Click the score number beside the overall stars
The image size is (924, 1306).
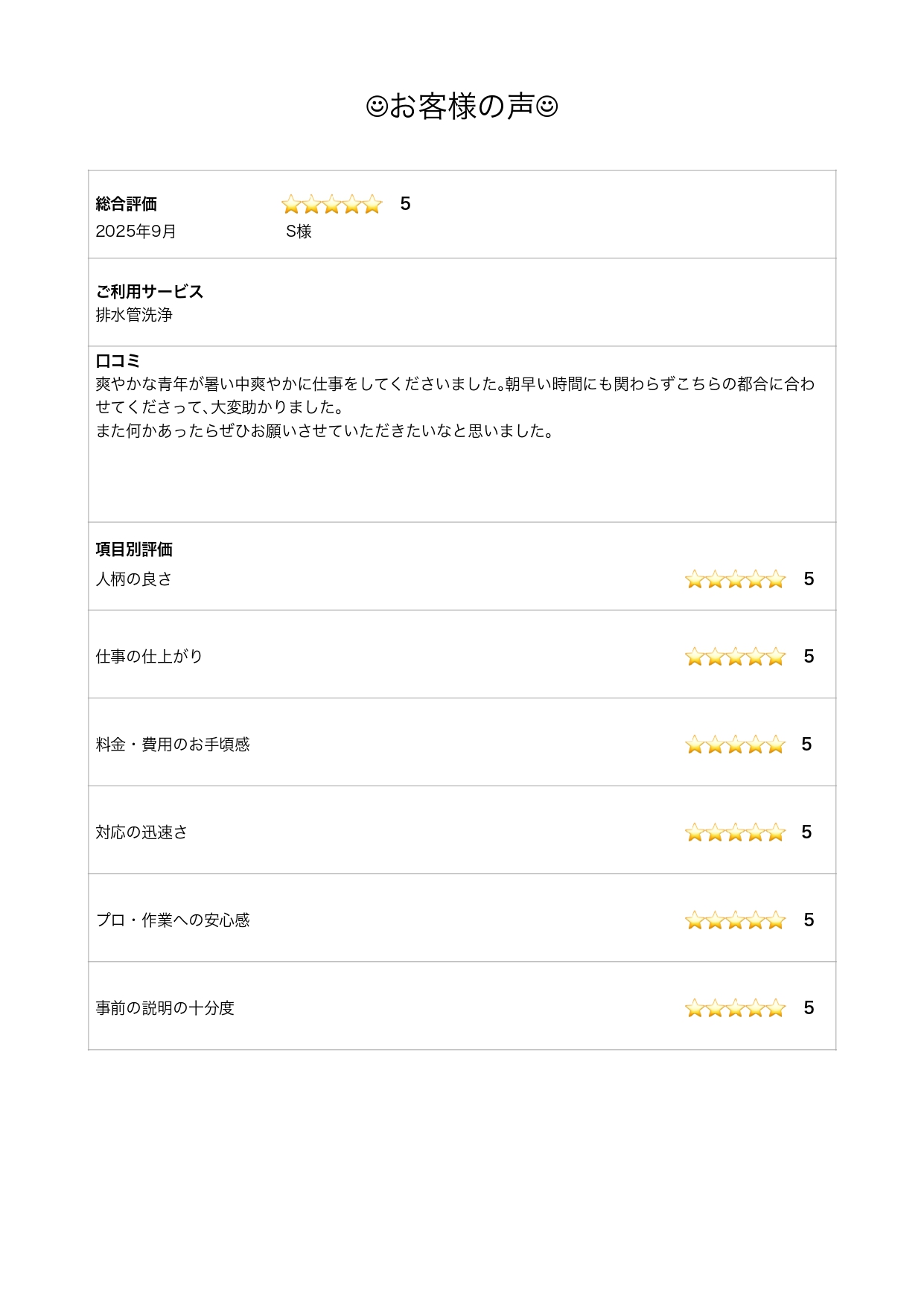click(x=405, y=204)
